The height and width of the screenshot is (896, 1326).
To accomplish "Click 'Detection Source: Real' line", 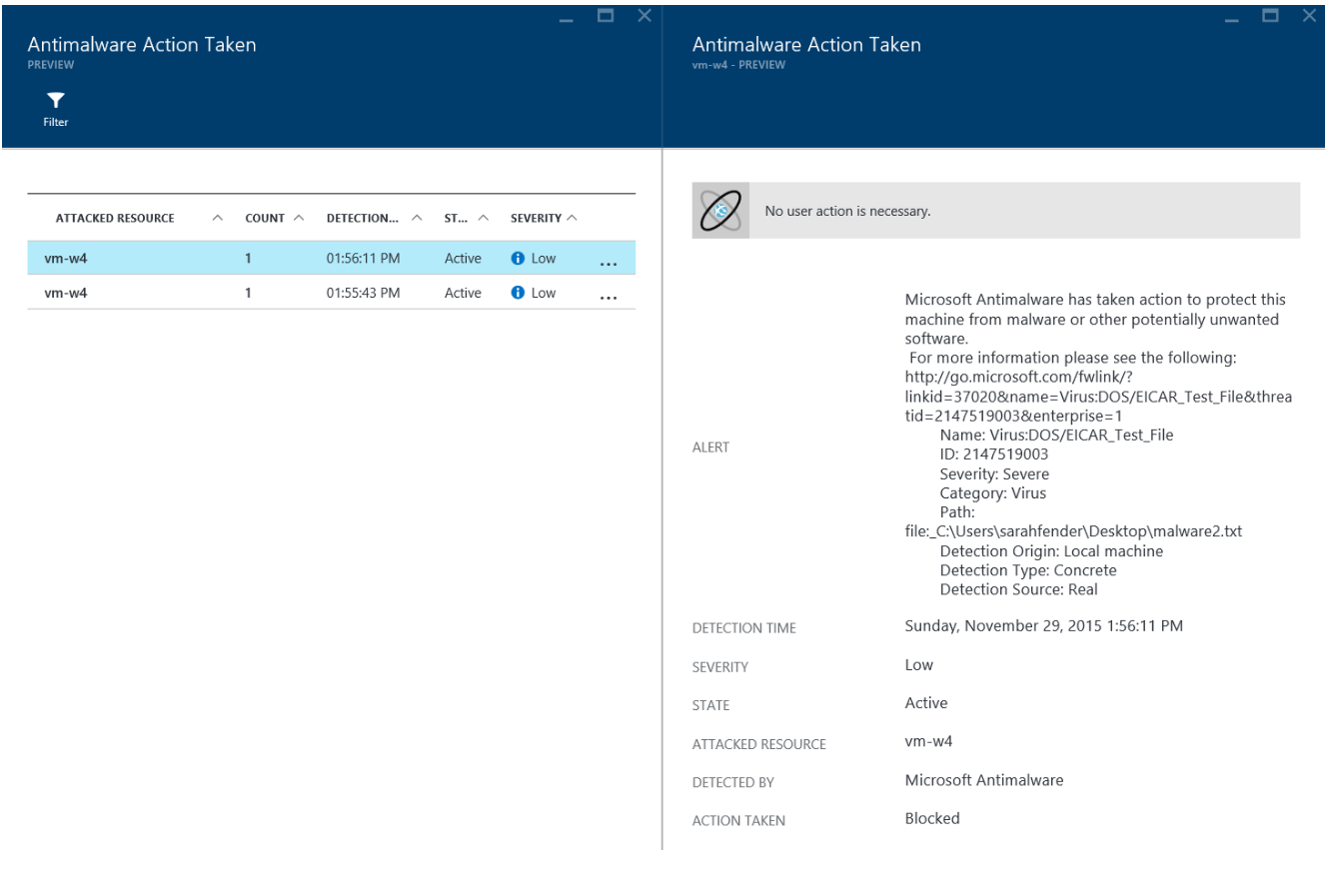I will (1018, 589).
